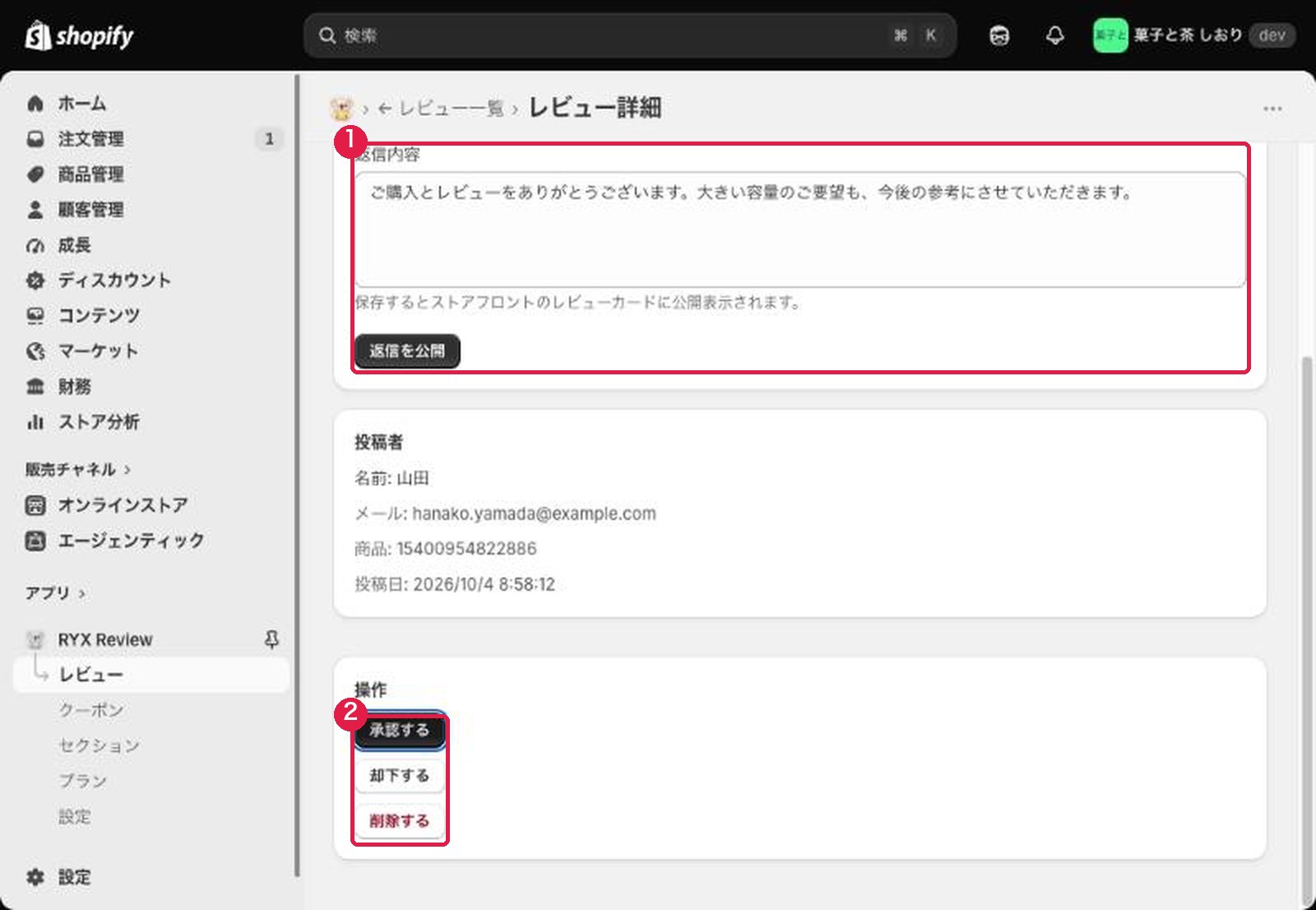This screenshot has height=910, width=1316.
Task: Open the RYX Review app
Action: (x=105, y=639)
